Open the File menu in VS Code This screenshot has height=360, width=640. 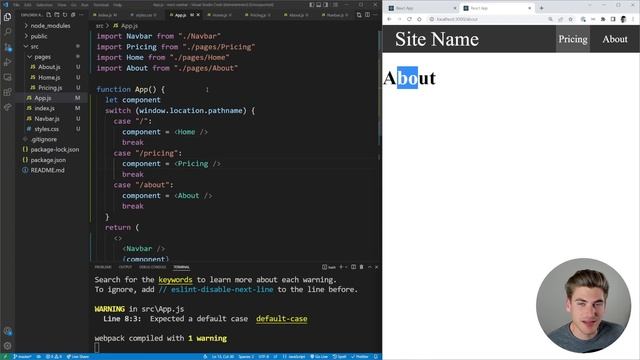[16, 5]
